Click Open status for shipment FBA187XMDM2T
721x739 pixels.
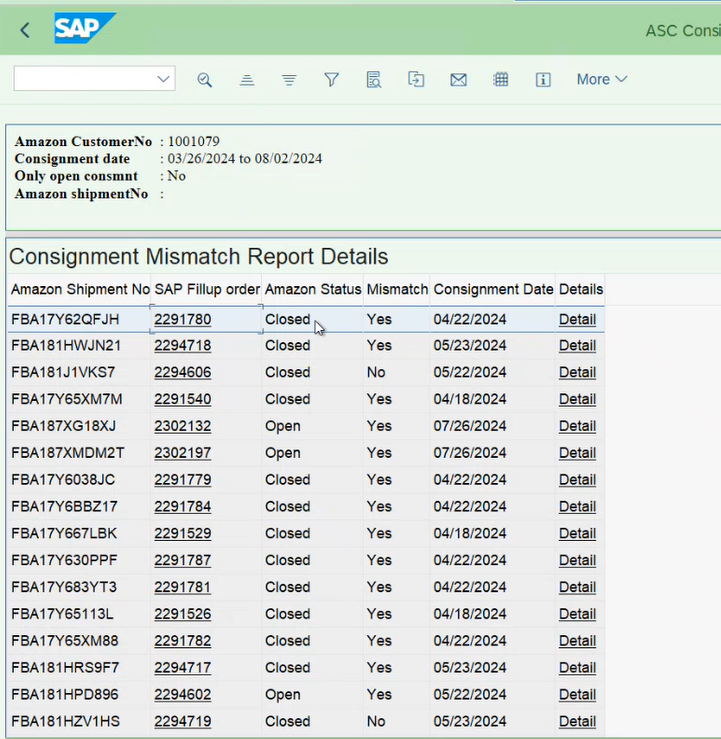283,453
